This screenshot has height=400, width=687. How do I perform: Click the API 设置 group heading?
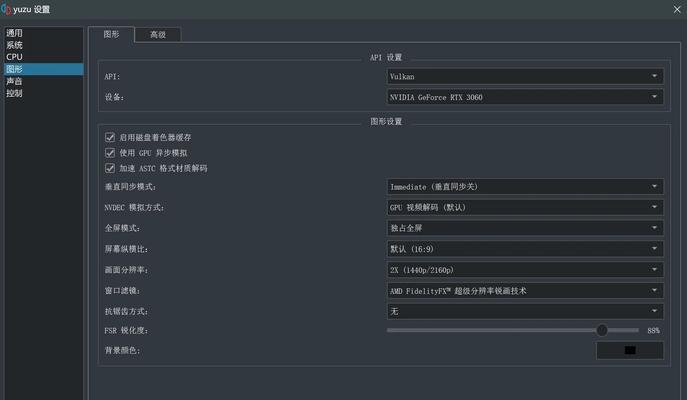(386, 57)
